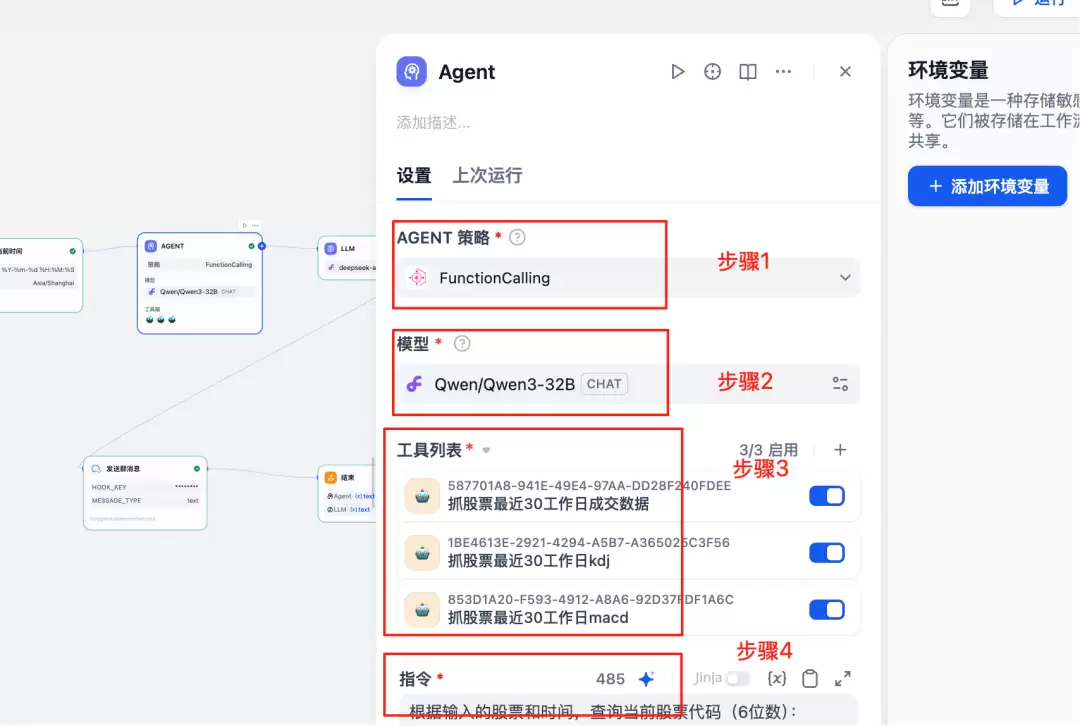Collapse the 工具列表 section arrow
Image resolution: width=1080 pixels, height=726 pixels.
pyautogui.click(x=486, y=450)
